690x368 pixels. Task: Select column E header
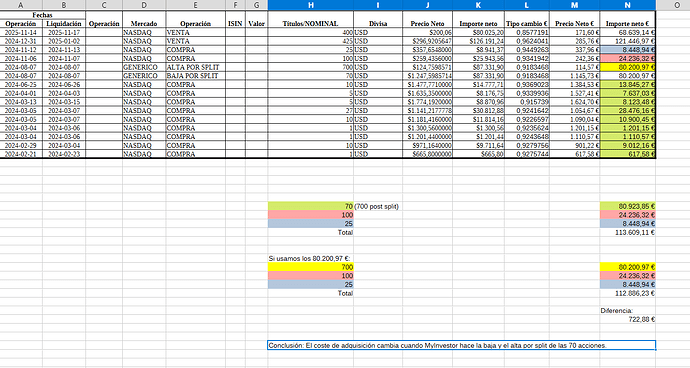196,5
